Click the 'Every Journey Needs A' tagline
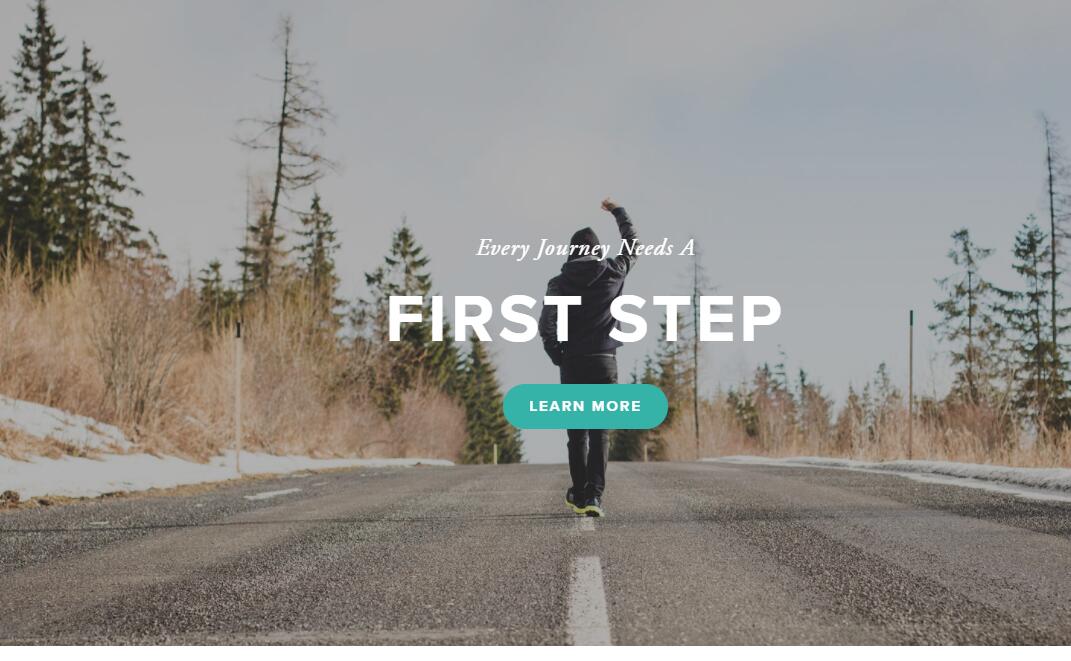Screen dimensions: 1071x661 pyautogui.click(x=585, y=248)
